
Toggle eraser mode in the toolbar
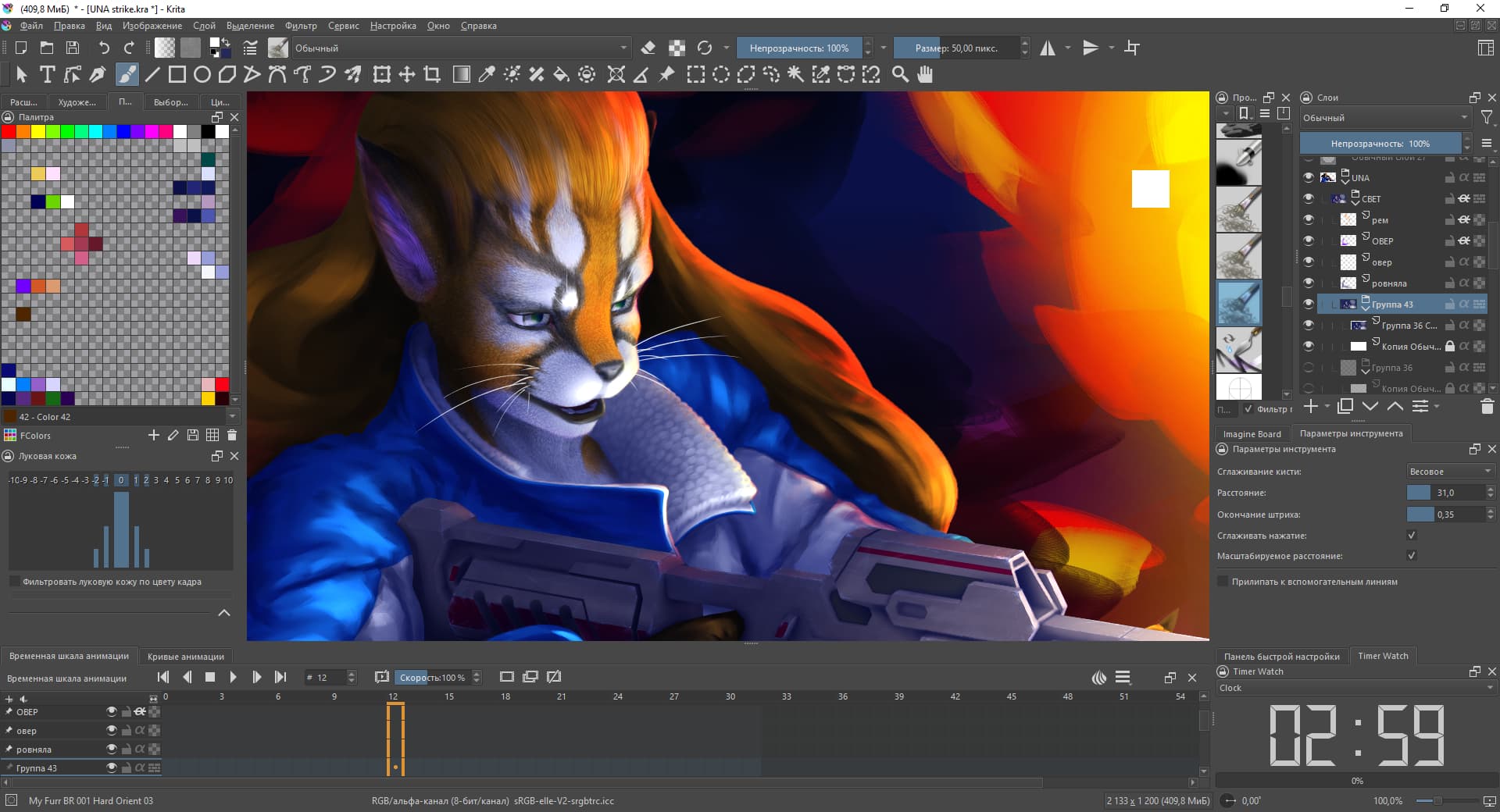(x=648, y=48)
